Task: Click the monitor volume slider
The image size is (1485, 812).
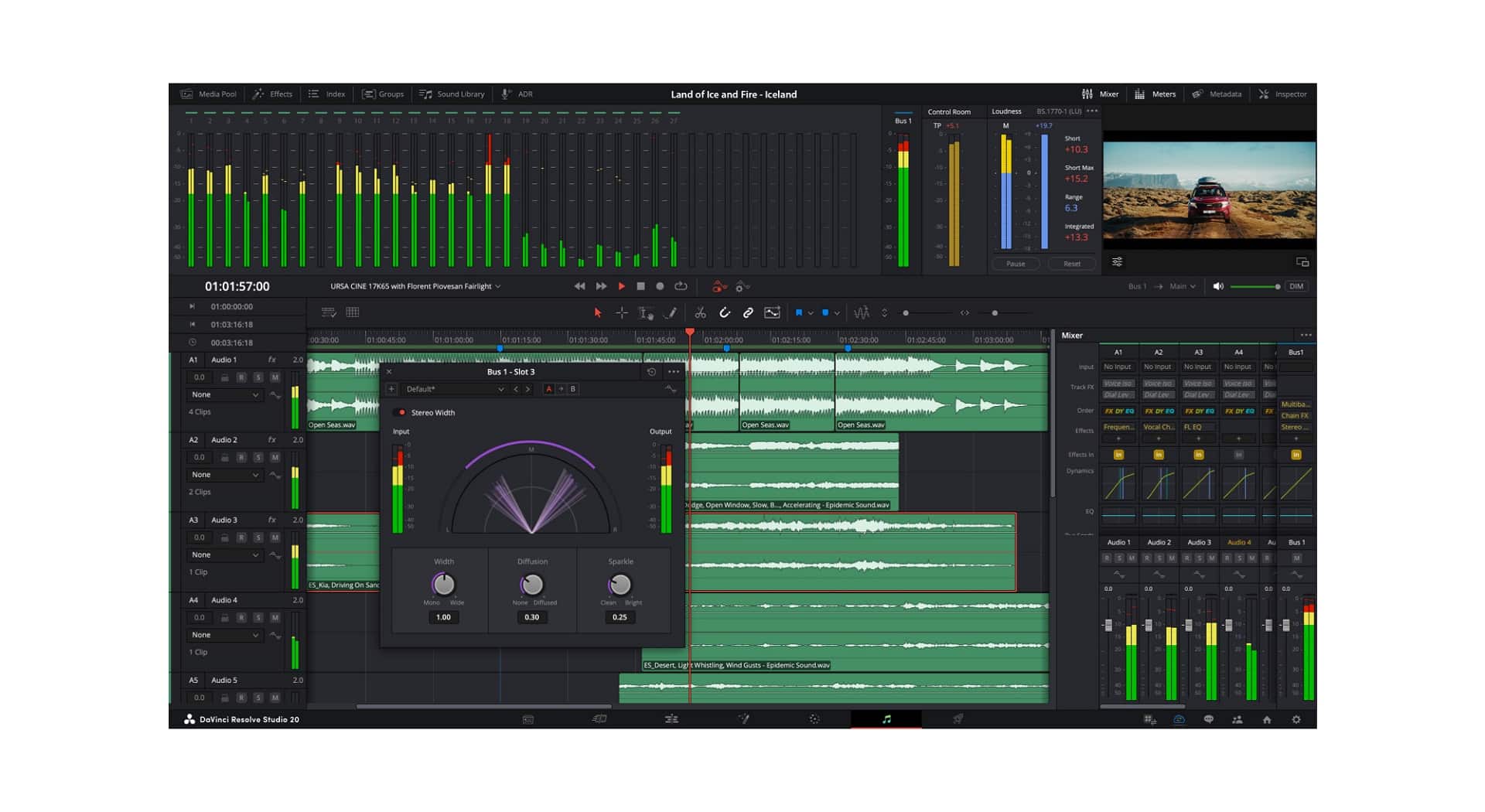Action: pos(1253,287)
